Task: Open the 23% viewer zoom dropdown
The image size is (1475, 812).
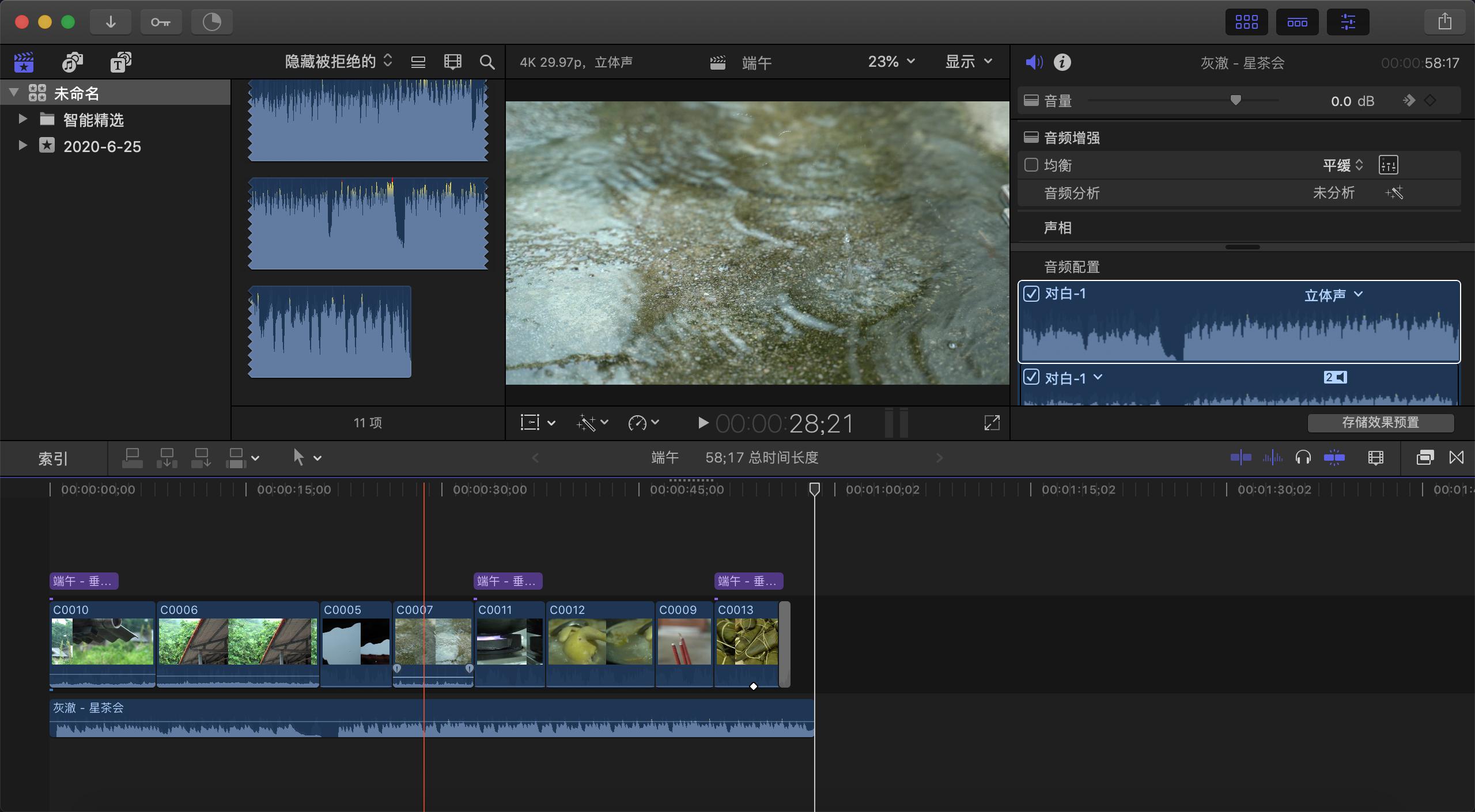Action: (x=891, y=62)
